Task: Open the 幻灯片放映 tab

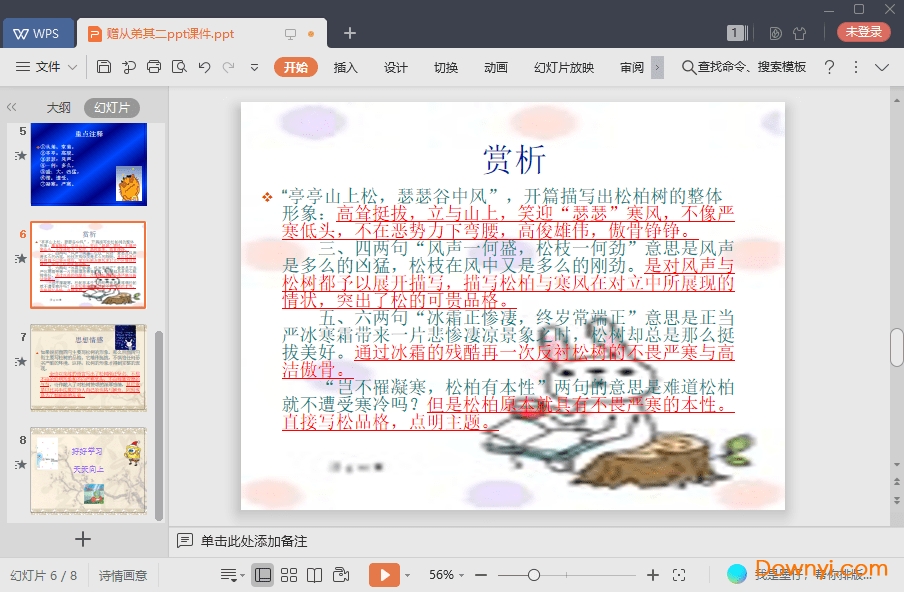Action: coord(564,67)
